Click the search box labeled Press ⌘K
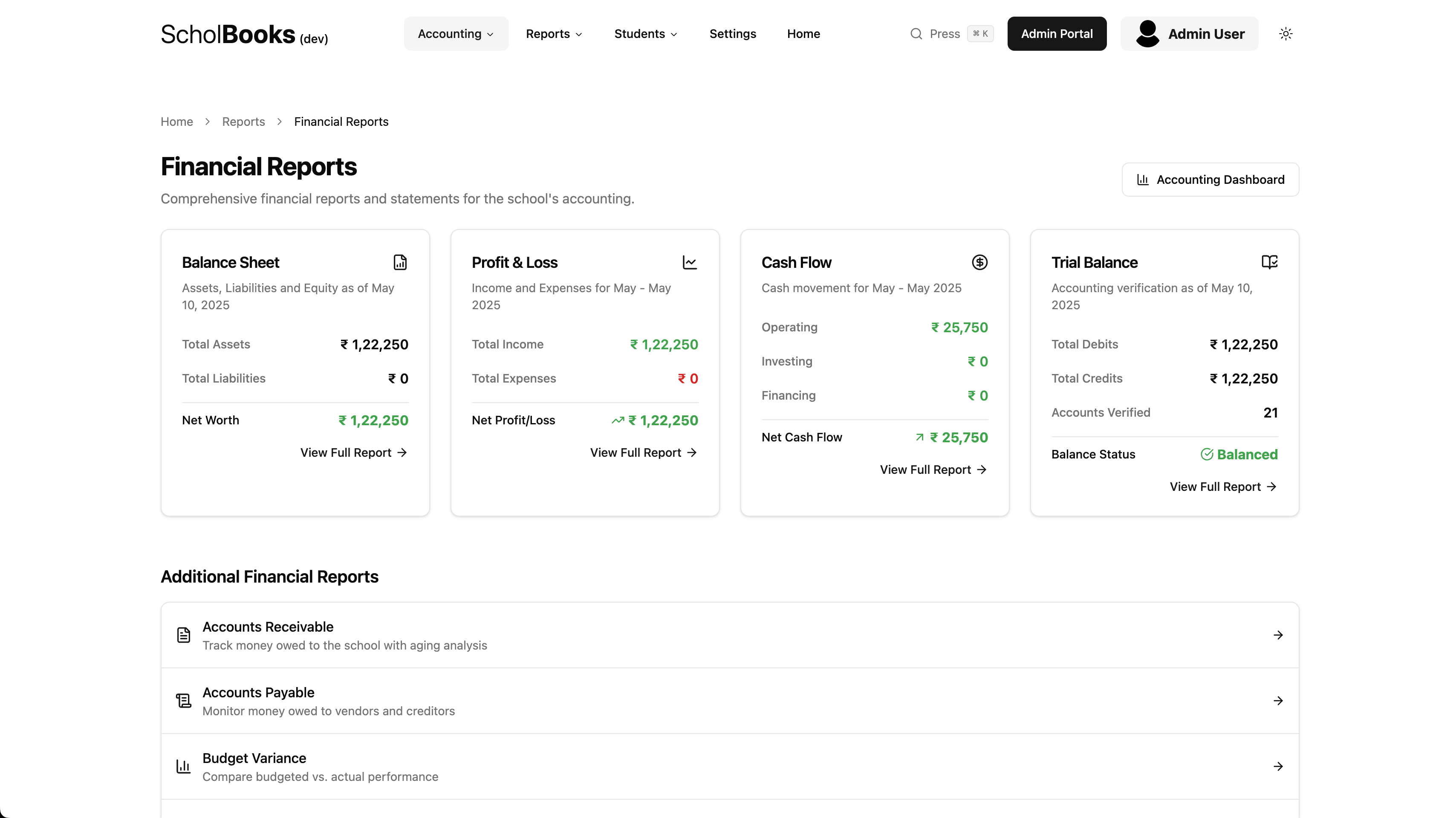Viewport: 1456px width, 818px height. pos(951,34)
